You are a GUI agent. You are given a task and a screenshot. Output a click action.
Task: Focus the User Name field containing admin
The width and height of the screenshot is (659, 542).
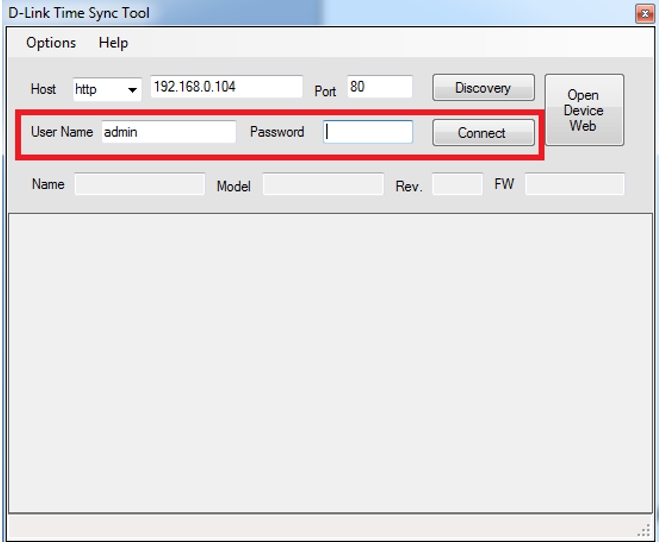[x=168, y=132]
